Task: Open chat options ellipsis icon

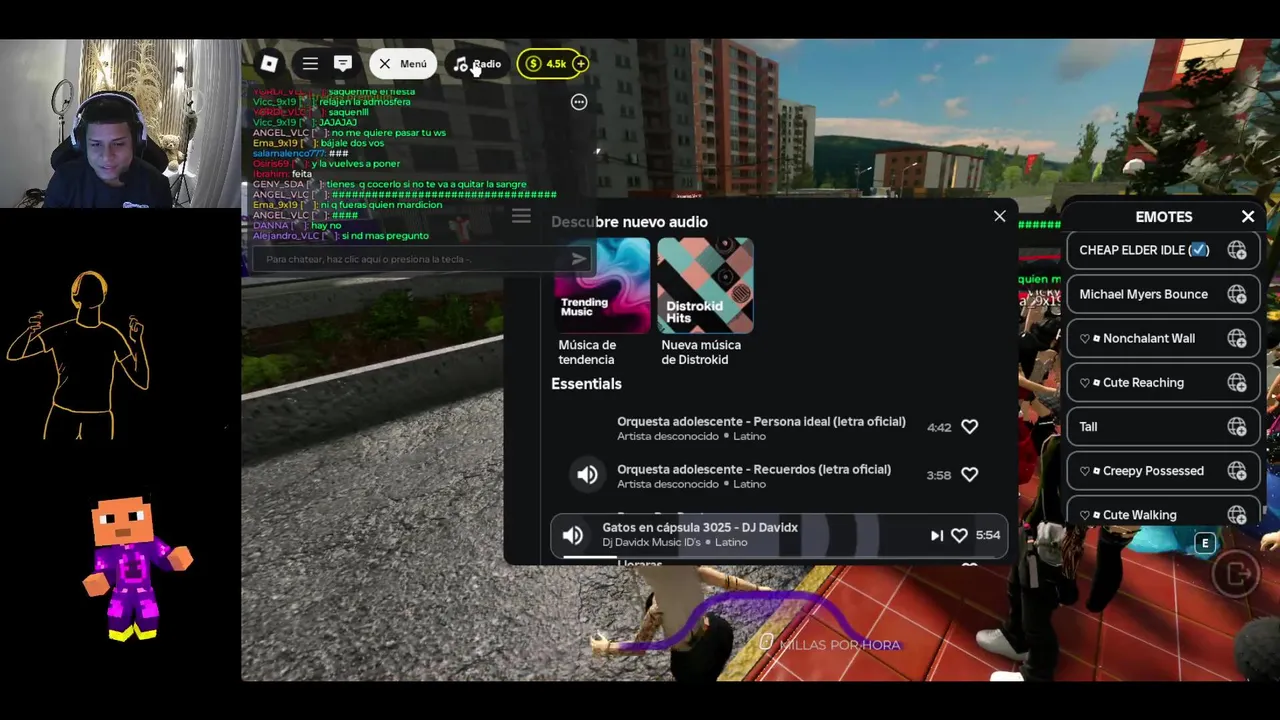Action: pyautogui.click(x=578, y=102)
